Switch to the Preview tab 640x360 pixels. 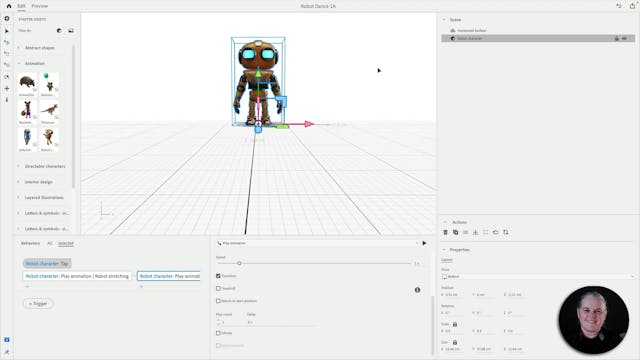pos(40,6)
